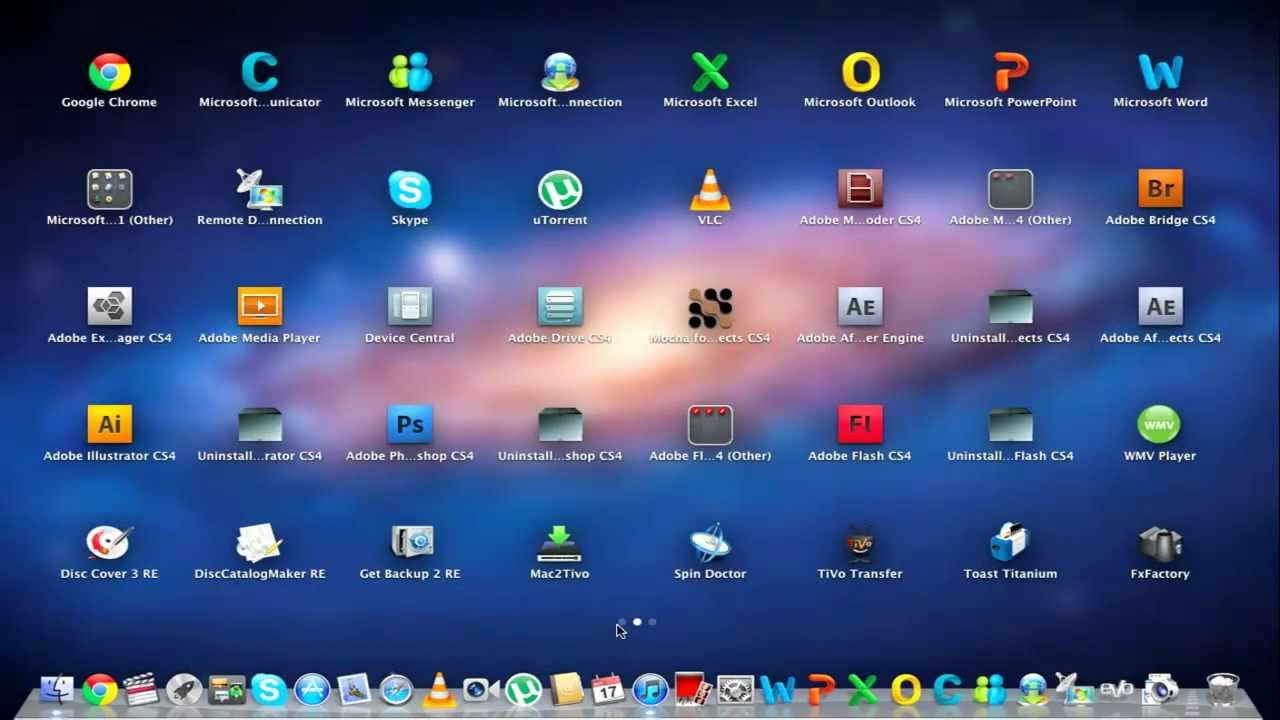Image resolution: width=1280 pixels, height=720 pixels.
Task: Launch Get Backup 2 RE
Action: click(x=410, y=543)
